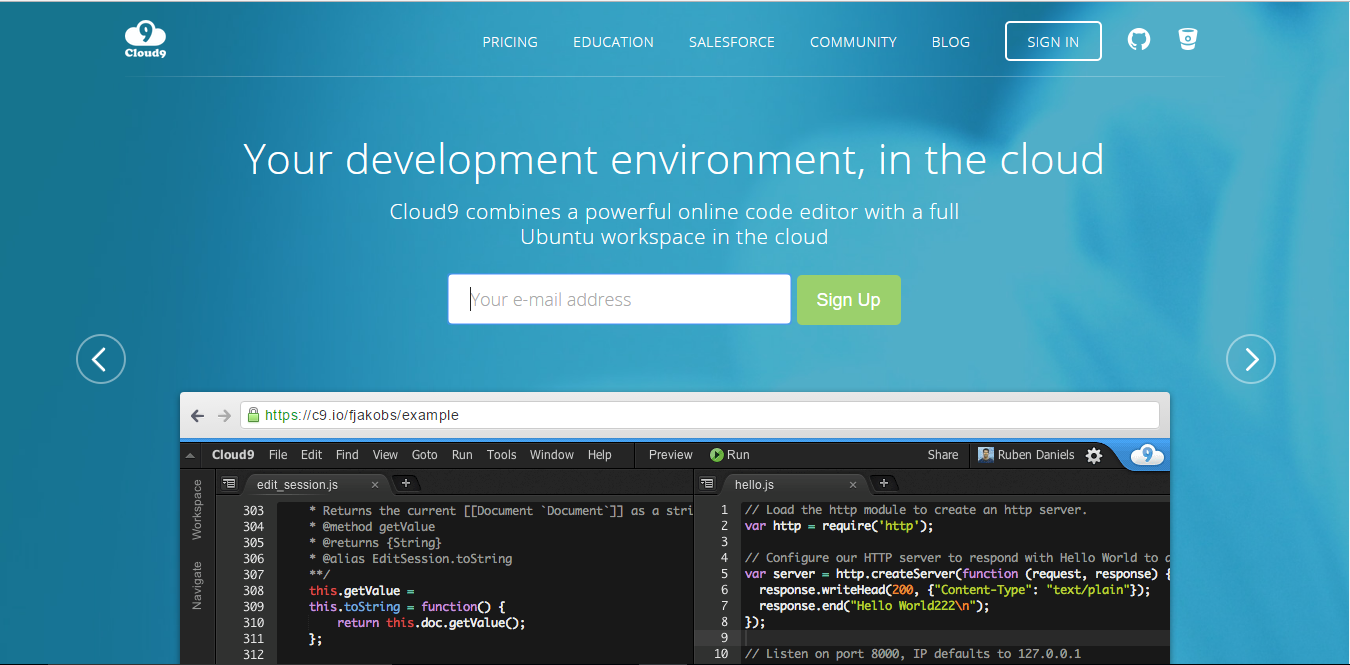Open the GitHub icon link
This screenshot has height=665, width=1350.
(1139, 40)
